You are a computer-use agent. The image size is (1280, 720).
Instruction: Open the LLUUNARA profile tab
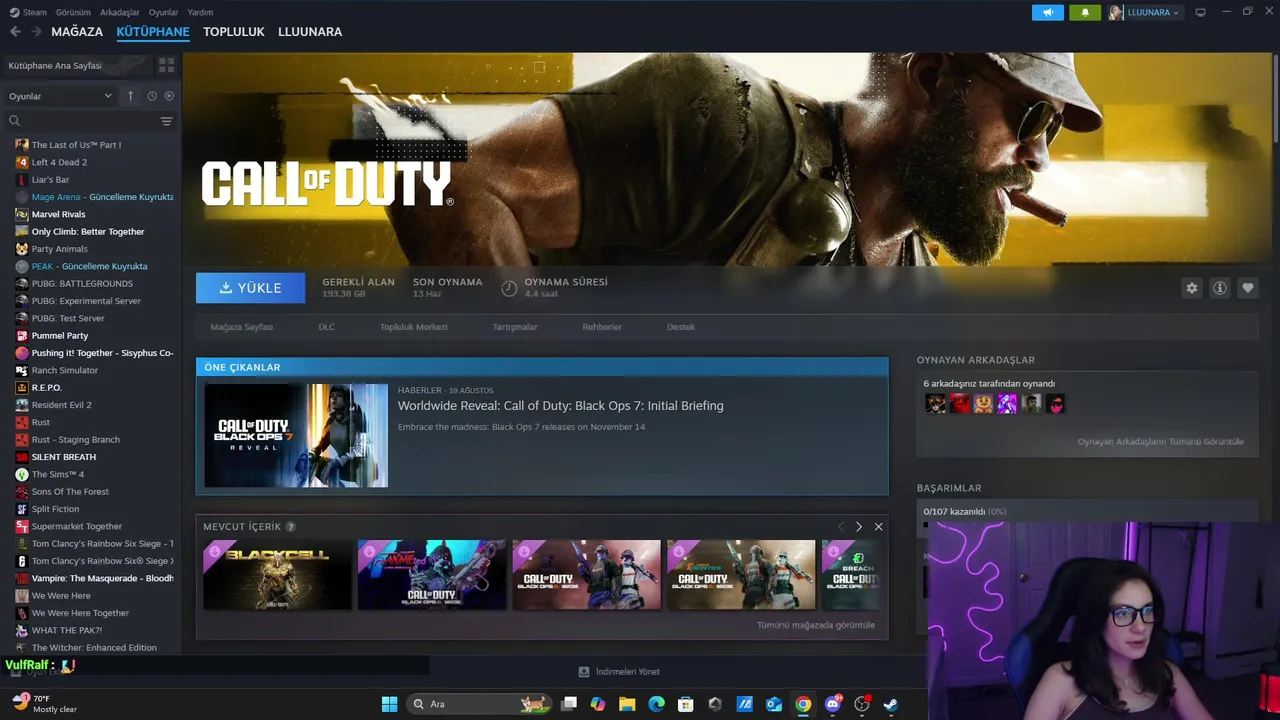click(310, 32)
